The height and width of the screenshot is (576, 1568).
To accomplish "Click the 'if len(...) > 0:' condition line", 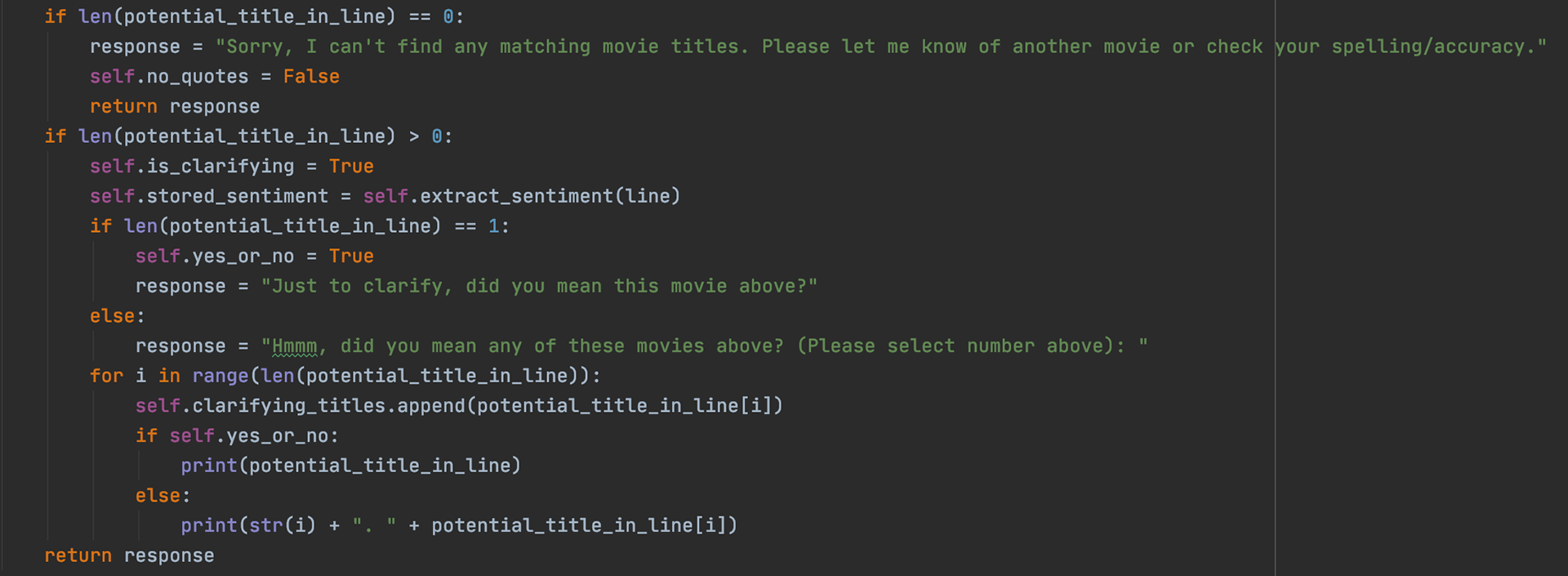I will [x=248, y=136].
